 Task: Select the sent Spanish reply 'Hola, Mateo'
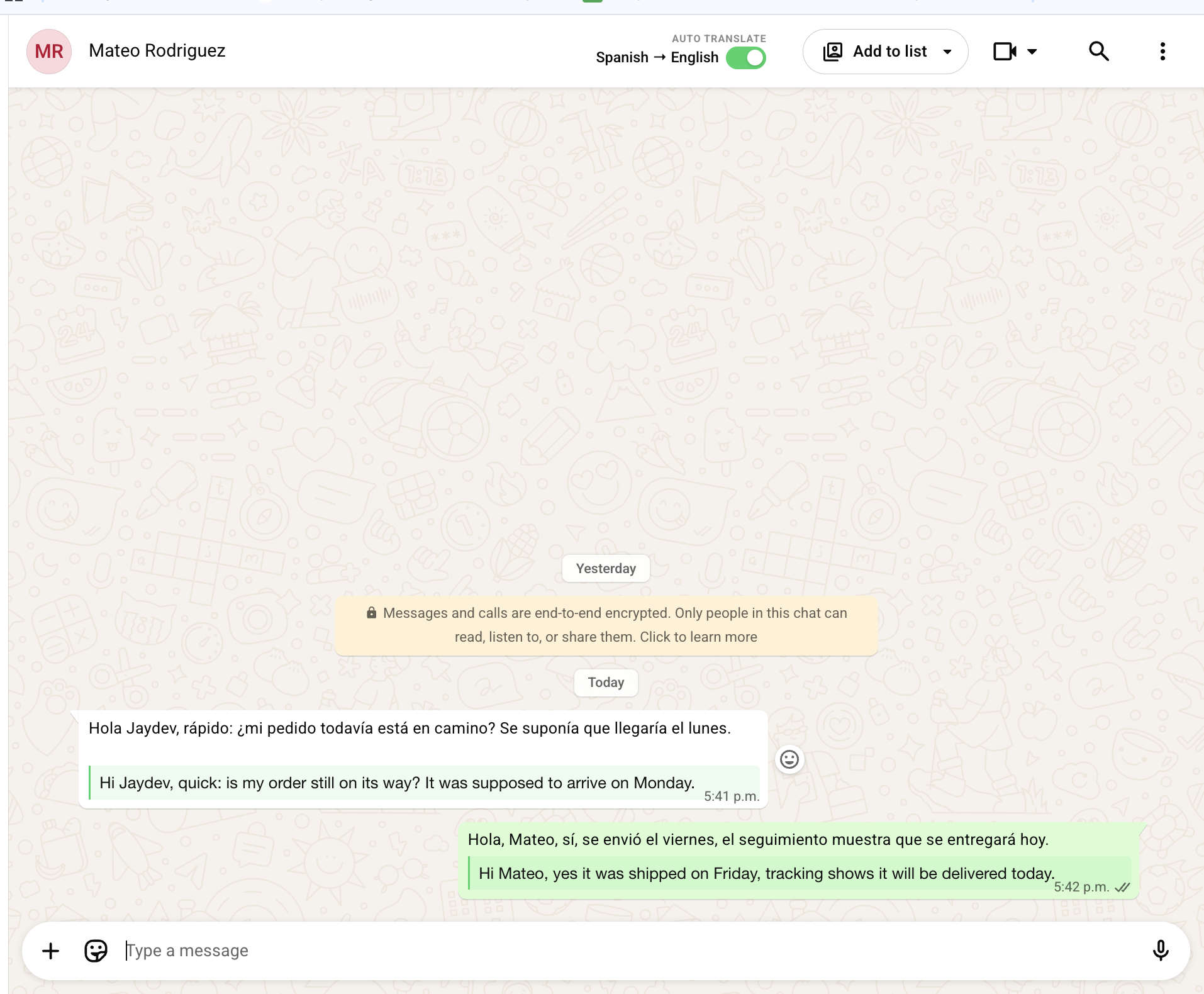[x=758, y=839]
